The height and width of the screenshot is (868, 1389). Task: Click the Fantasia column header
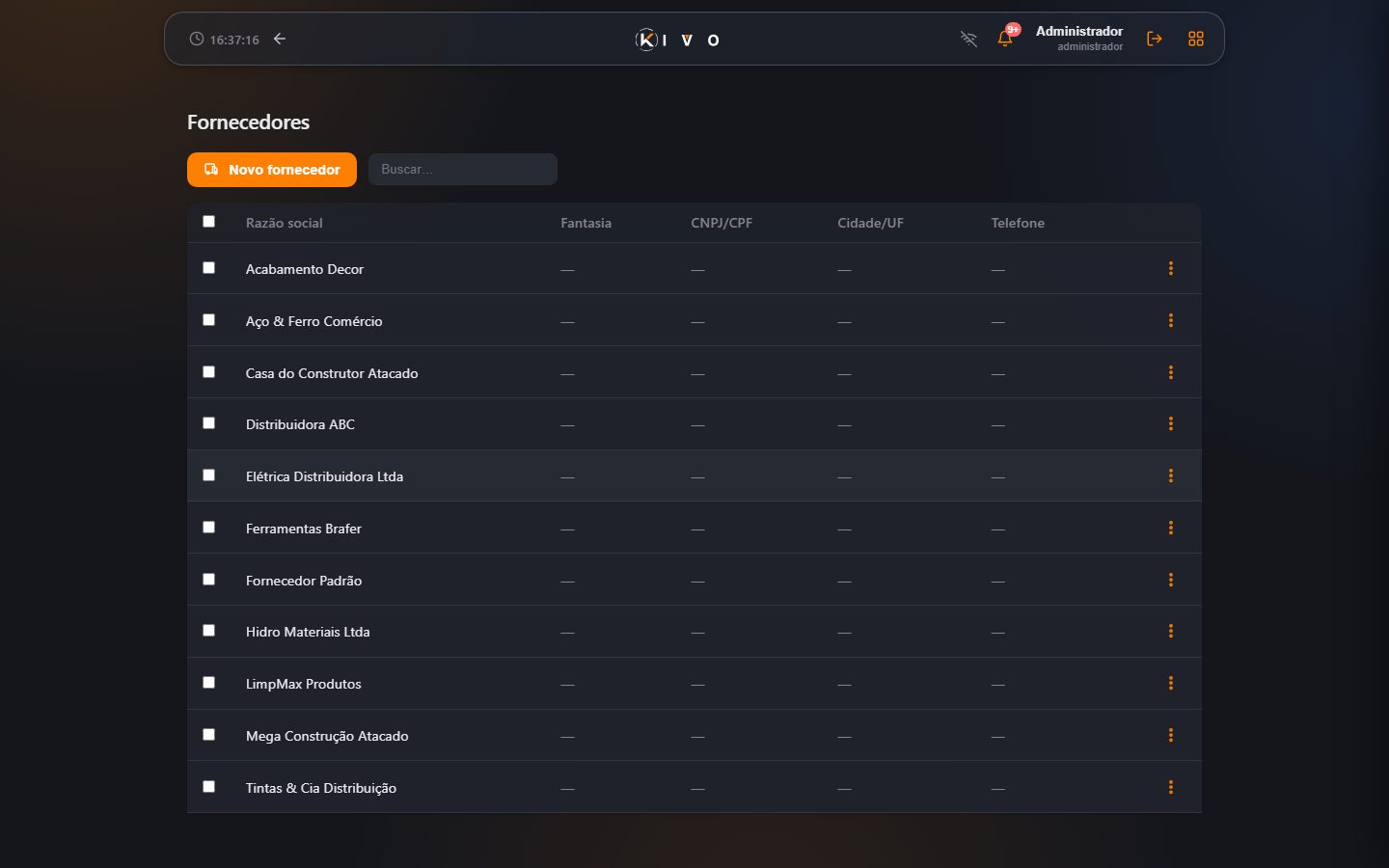tap(586, 223)
